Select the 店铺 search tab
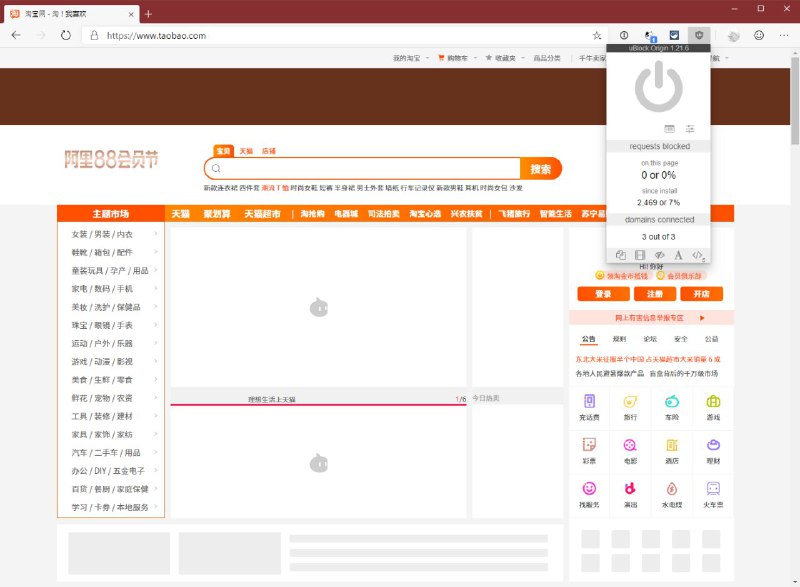The height and width of the screenshot is (587, 800). click(x=269, y=151)
